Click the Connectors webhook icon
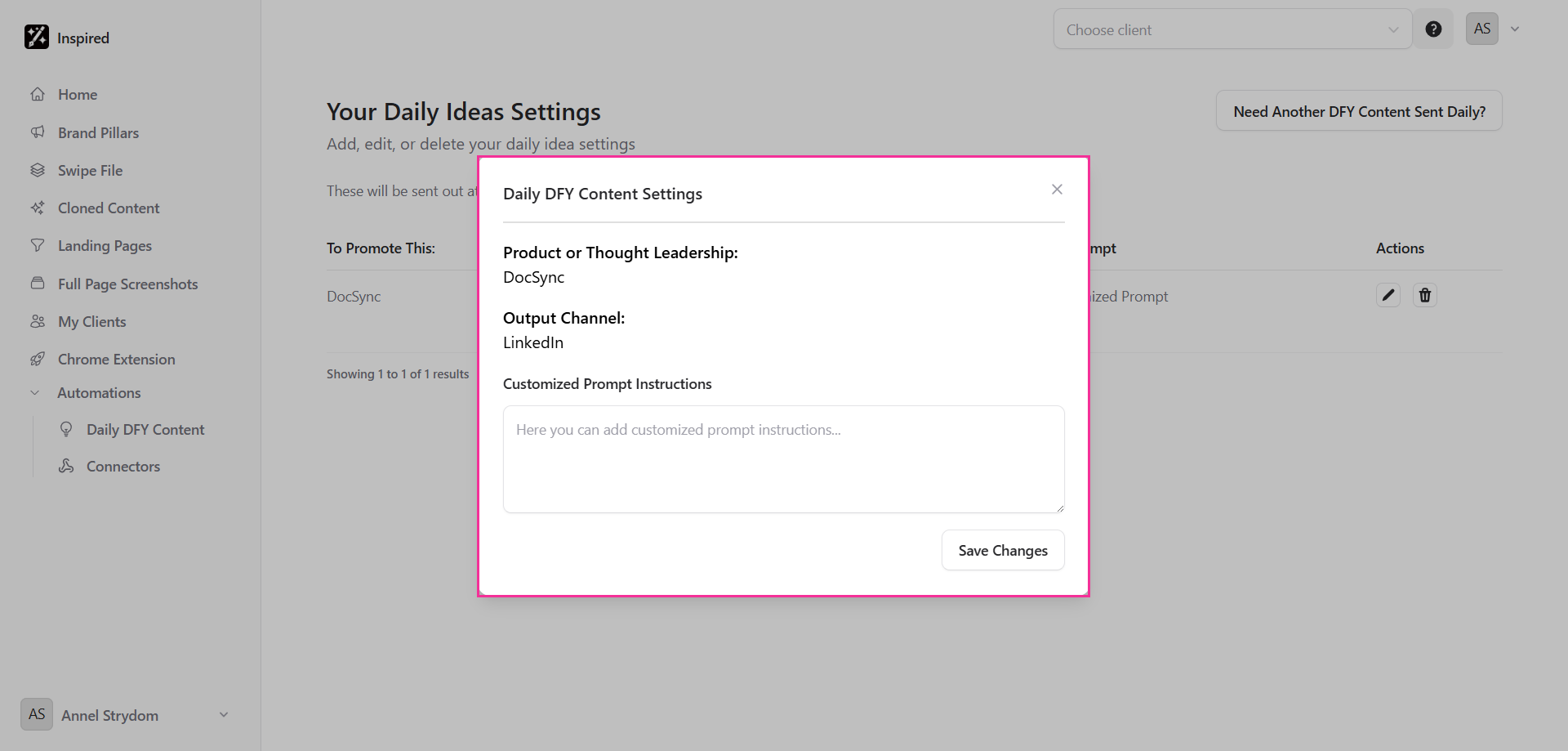Image resolution: width=1568 pixels, height=751 pixels. (66, 466)
